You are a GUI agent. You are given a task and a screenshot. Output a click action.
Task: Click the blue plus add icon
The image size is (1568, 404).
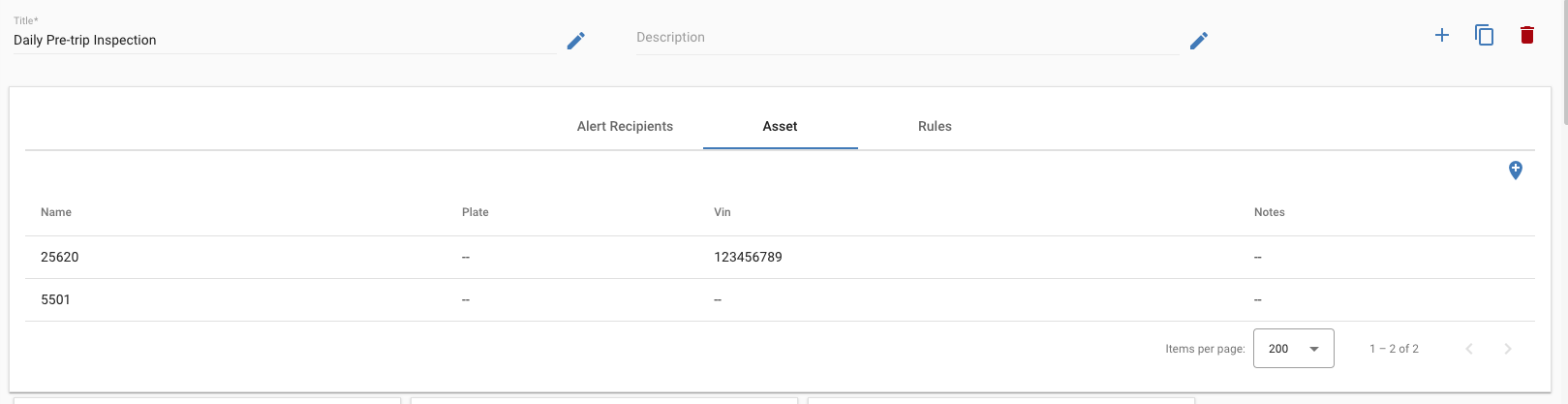(x=1442, y=35)
